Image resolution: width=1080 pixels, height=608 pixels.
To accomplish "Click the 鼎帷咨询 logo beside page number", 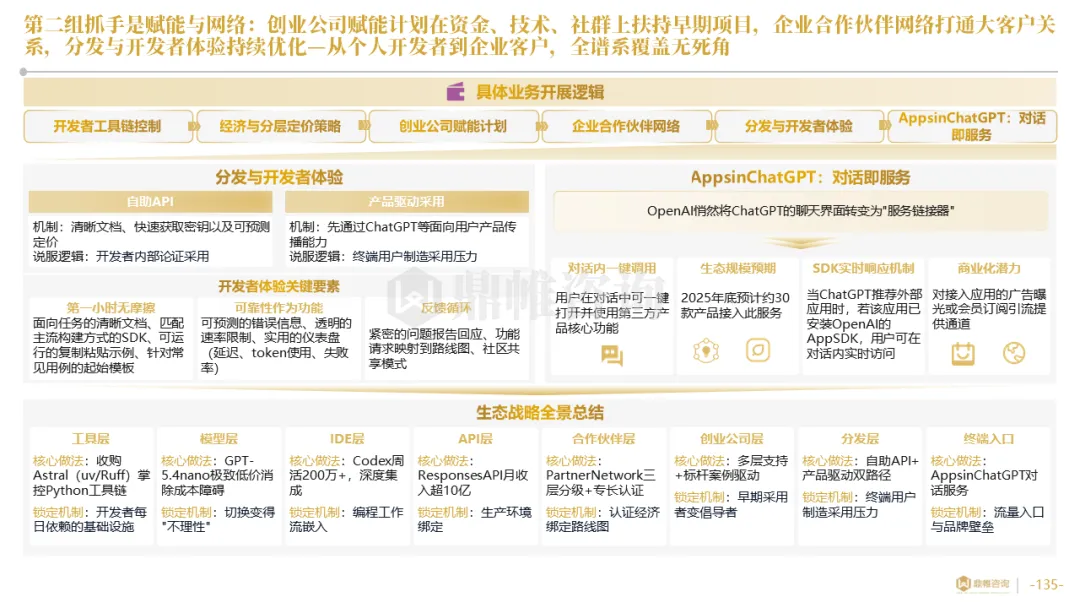I will pyautogui.click(x=983, y=584).
